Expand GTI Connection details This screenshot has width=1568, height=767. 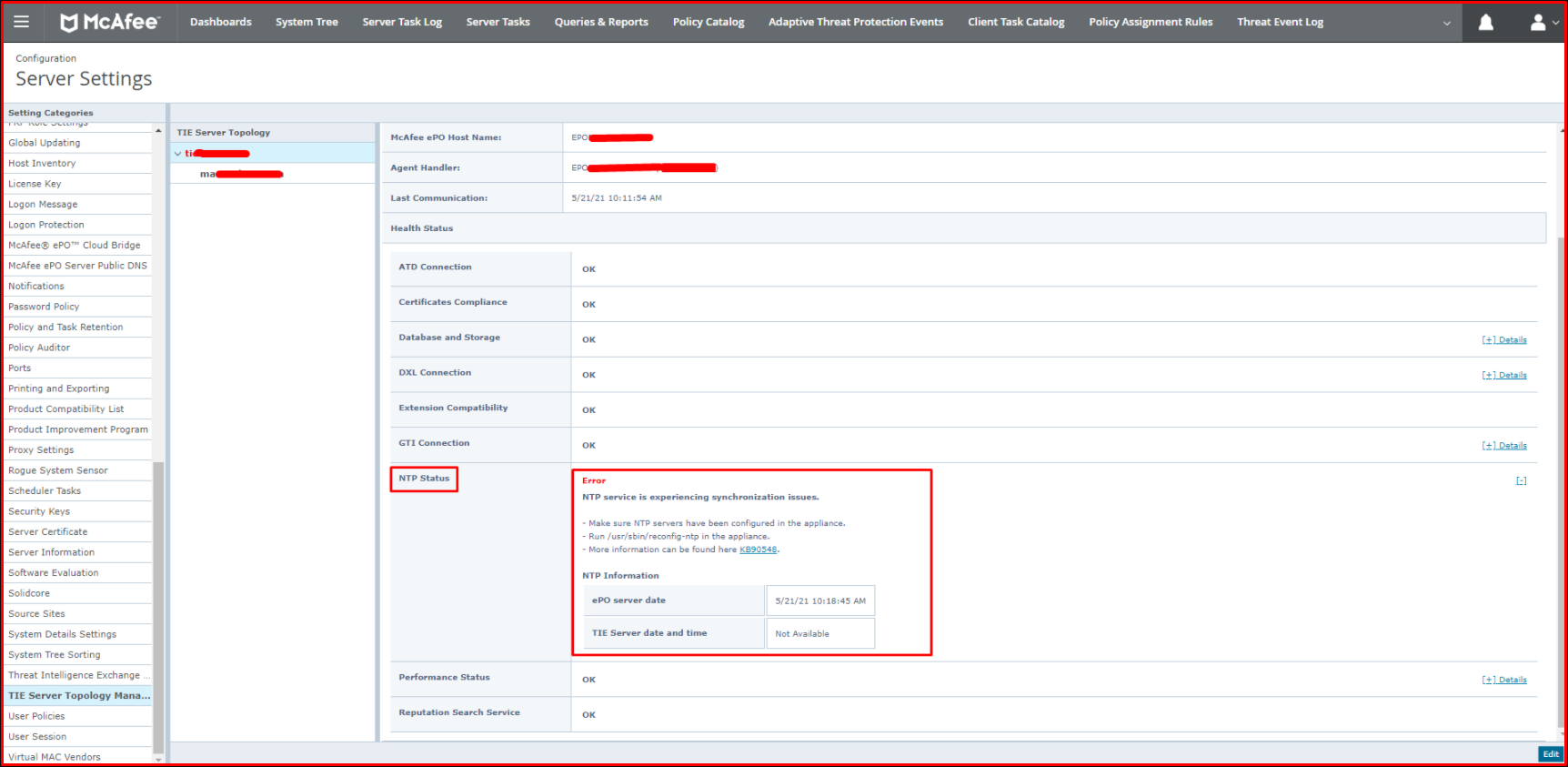coord(1504,446)
